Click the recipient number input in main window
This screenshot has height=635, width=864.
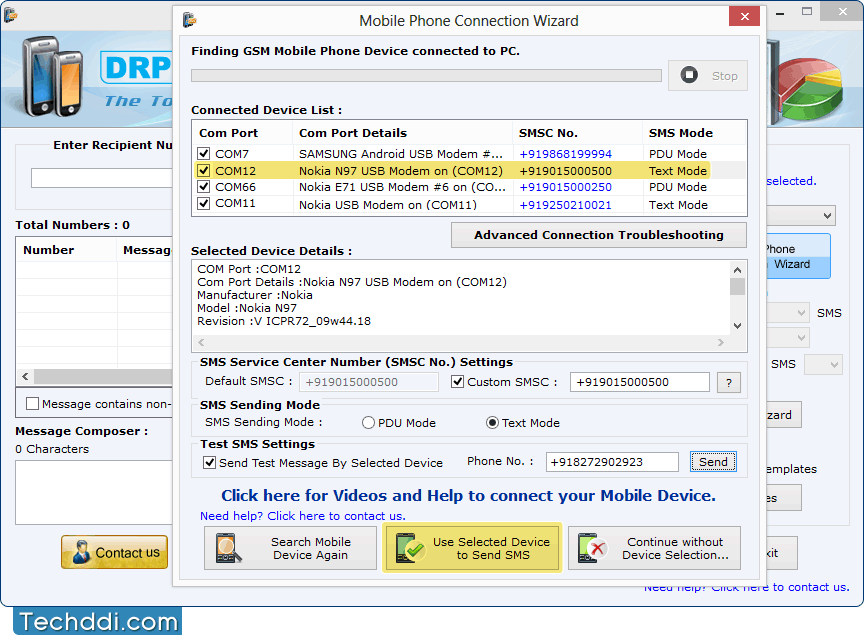[102, 178]
